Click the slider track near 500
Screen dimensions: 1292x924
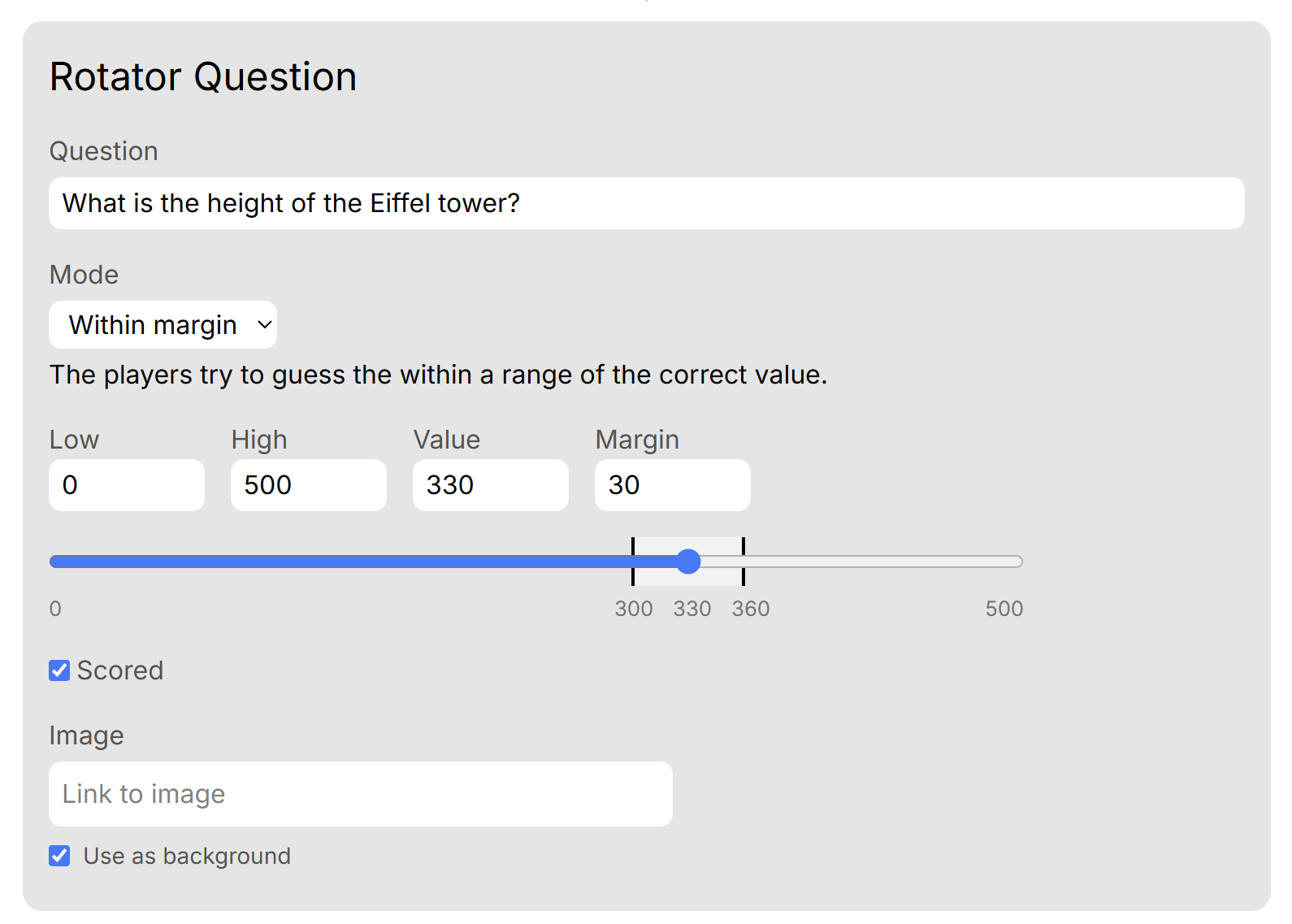point(999,561)
